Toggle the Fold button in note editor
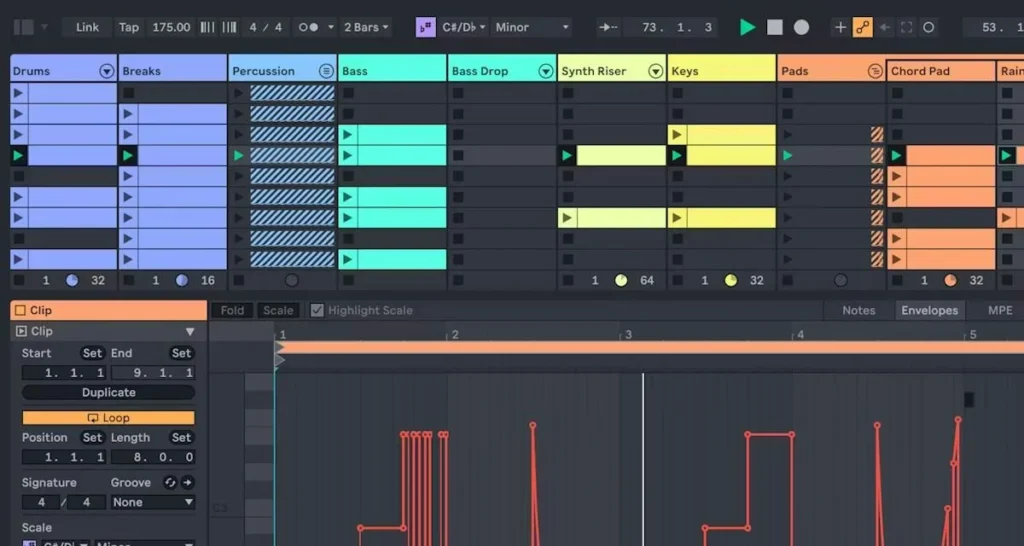Viewport: 1024px width, 546px height. coord(232,310)
